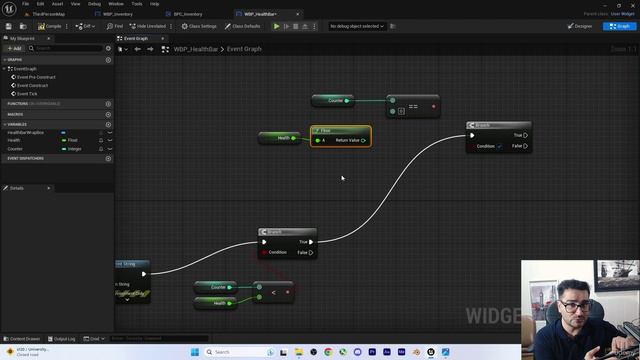This screenshot has width=640, height=360.
Task: Open Chrome from the taskbar
Action: (328, 352)
